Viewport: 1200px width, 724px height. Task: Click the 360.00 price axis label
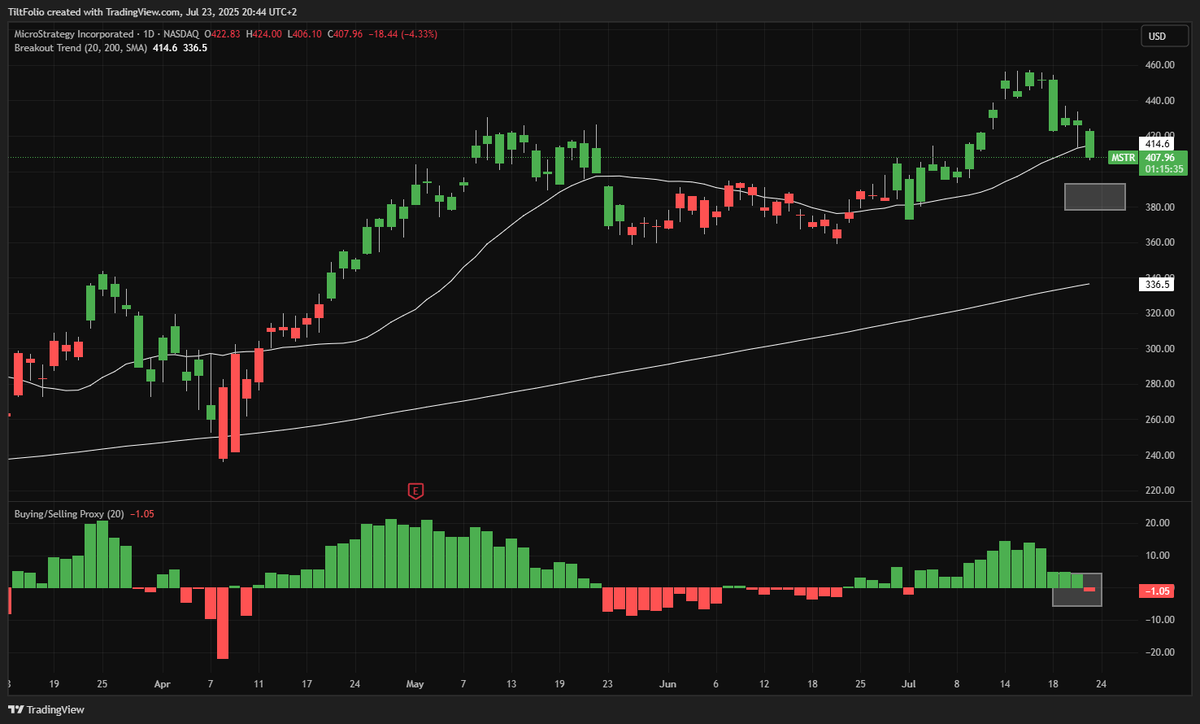click(1160, 243)
